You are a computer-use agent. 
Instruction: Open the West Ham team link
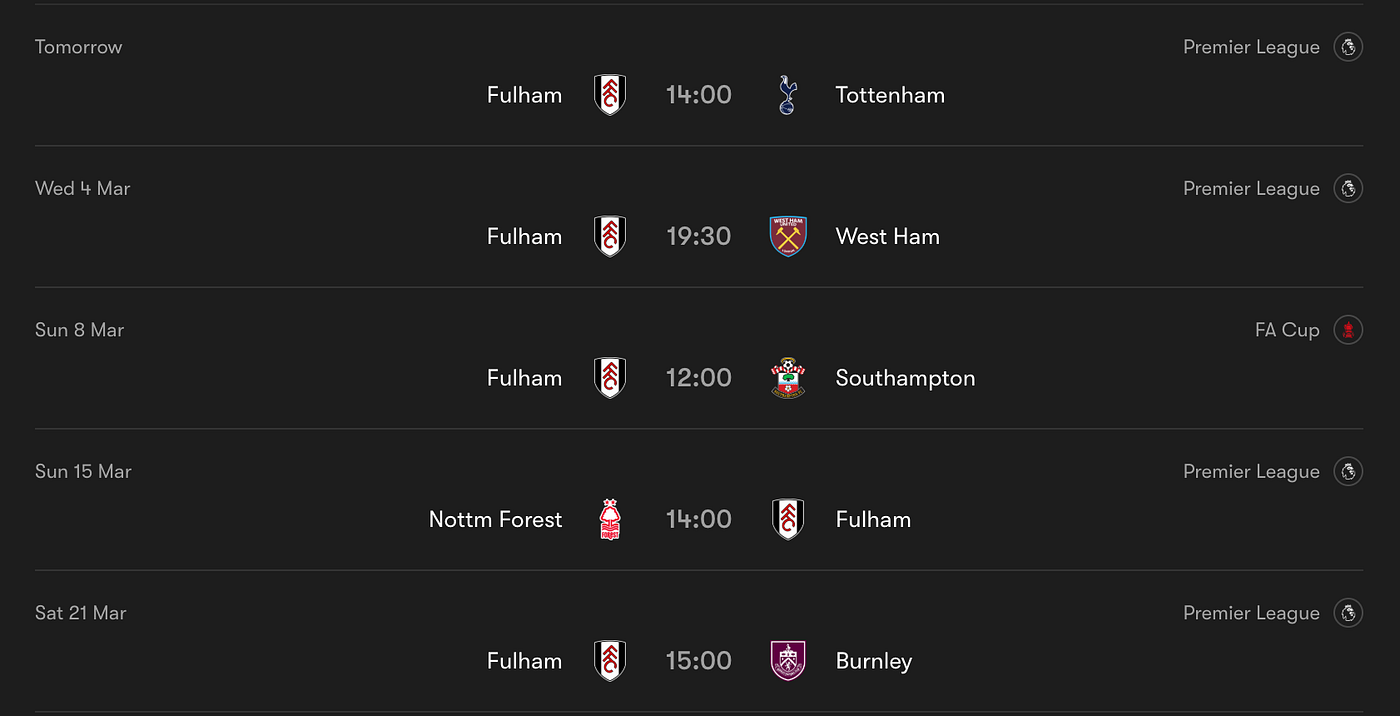tap(887, 237)
